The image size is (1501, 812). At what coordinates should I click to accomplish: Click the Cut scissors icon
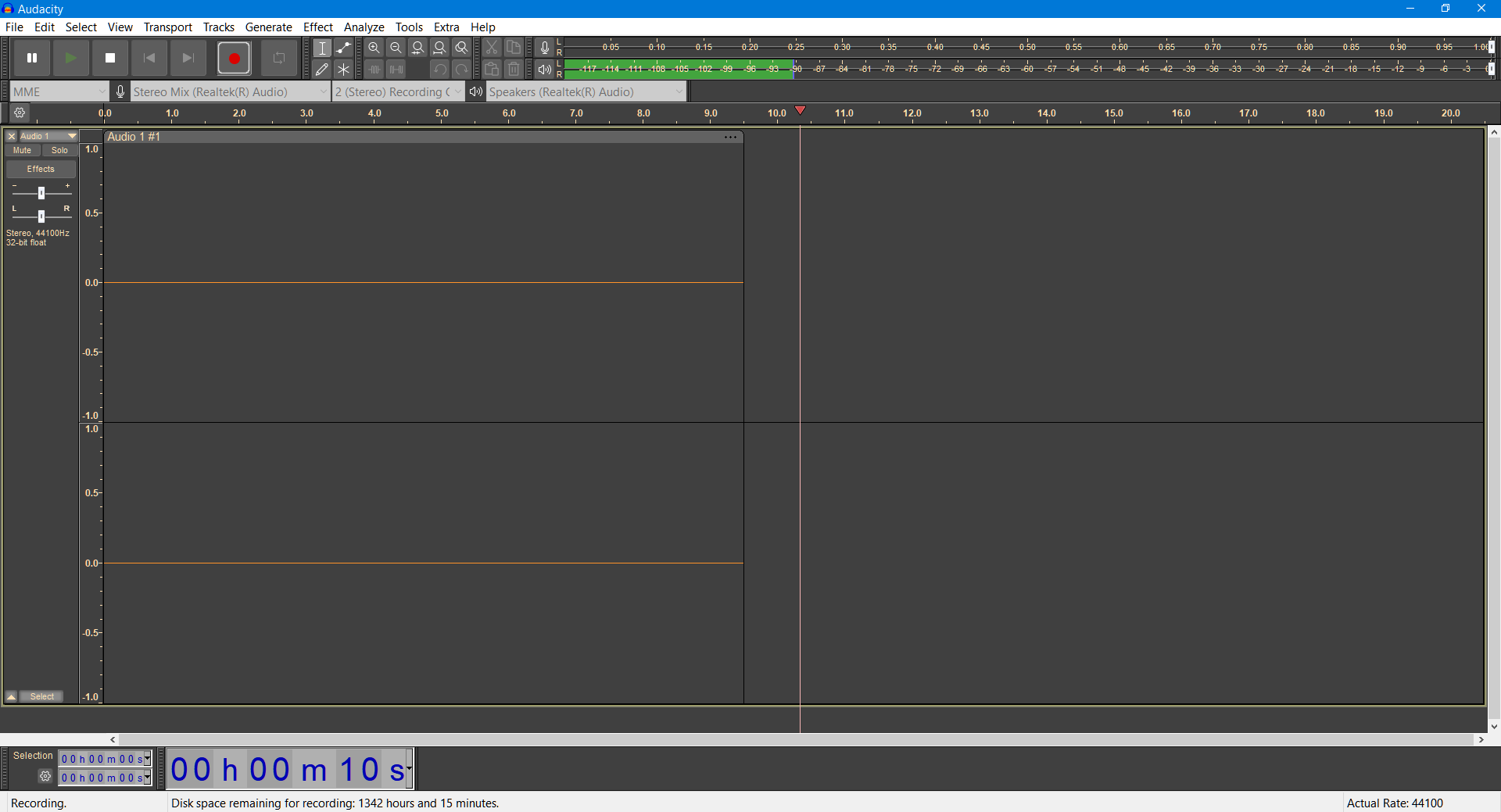click(x=492, y=48)
